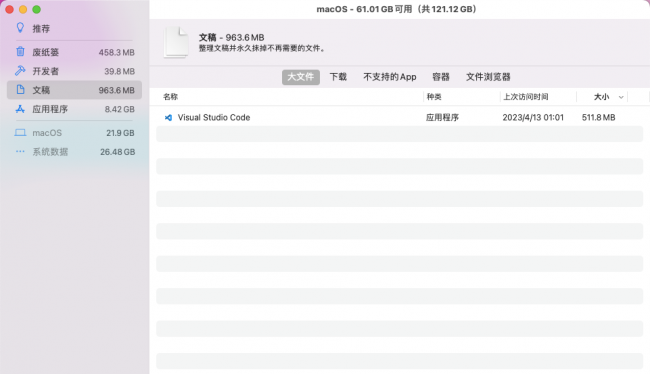The width and height of the screenshot is (650, 374).
Task: Click the Visual Studio Code app icon
Action: 168,117
